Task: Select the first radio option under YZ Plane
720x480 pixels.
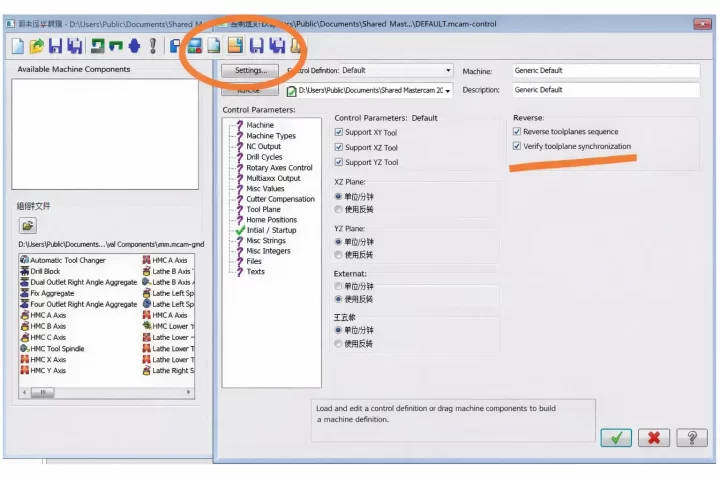Action: [338, 242]
